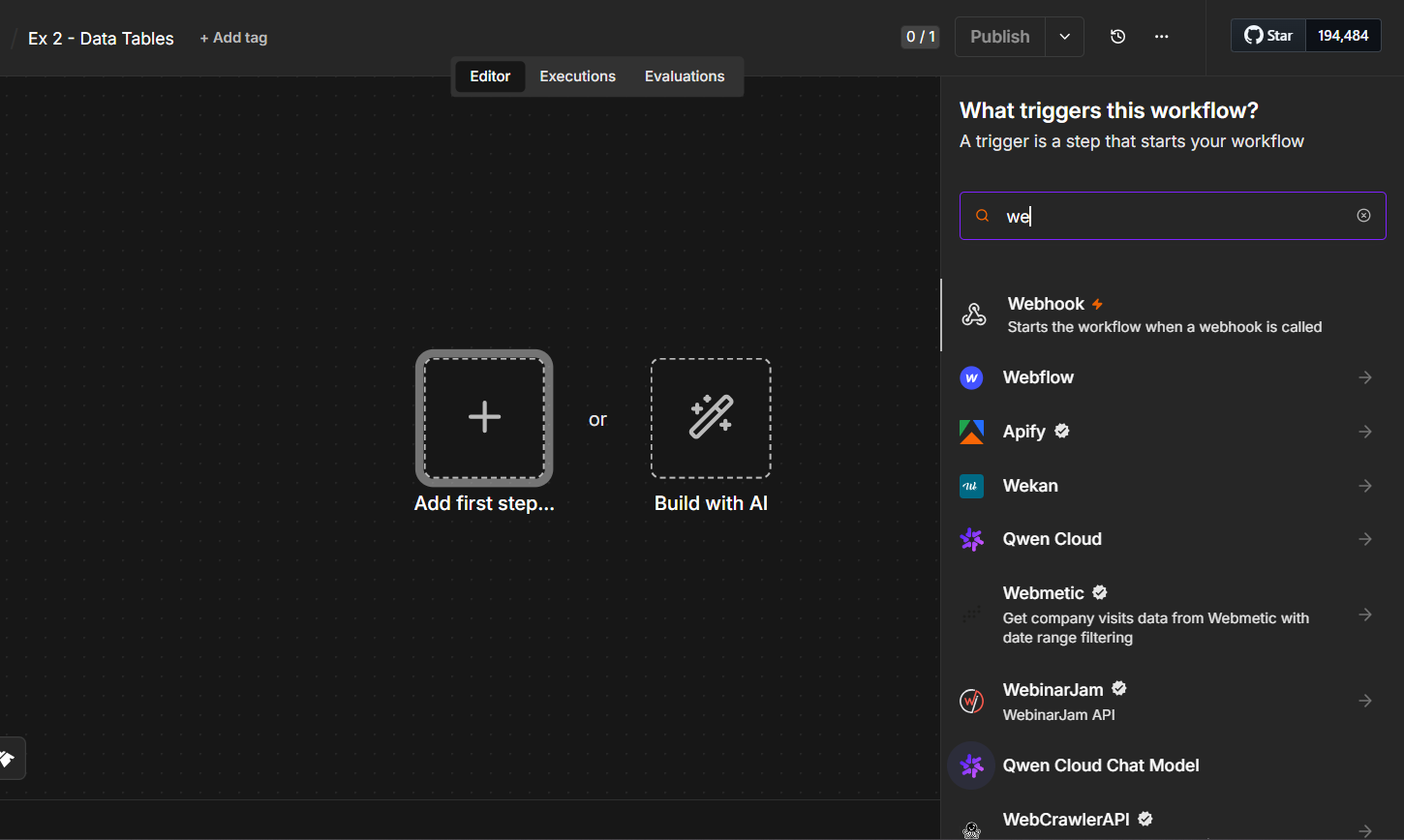Click the GitHub Star button
The height and width of the screenshot is (840, 1404).
coord(1268,36)
